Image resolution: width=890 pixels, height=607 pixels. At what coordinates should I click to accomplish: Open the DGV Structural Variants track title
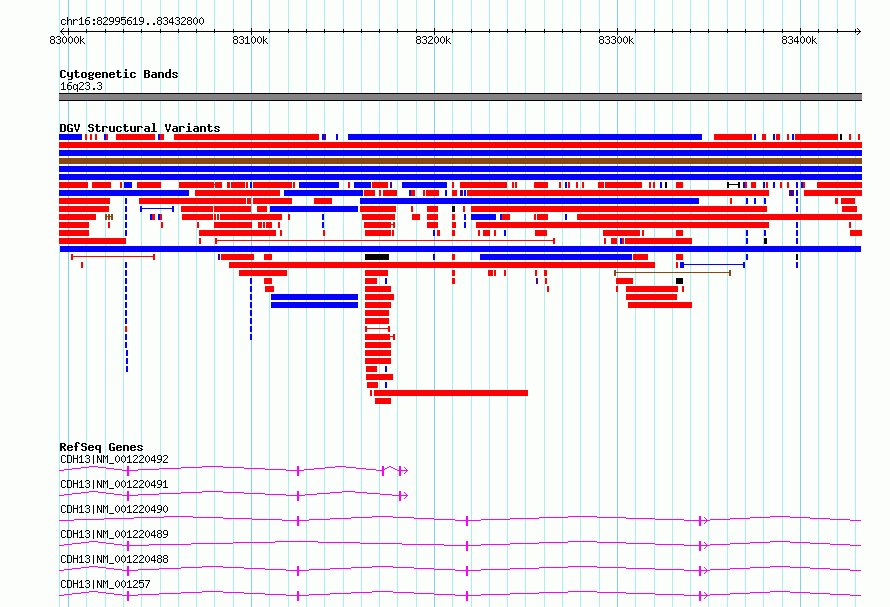coord(140,128)
